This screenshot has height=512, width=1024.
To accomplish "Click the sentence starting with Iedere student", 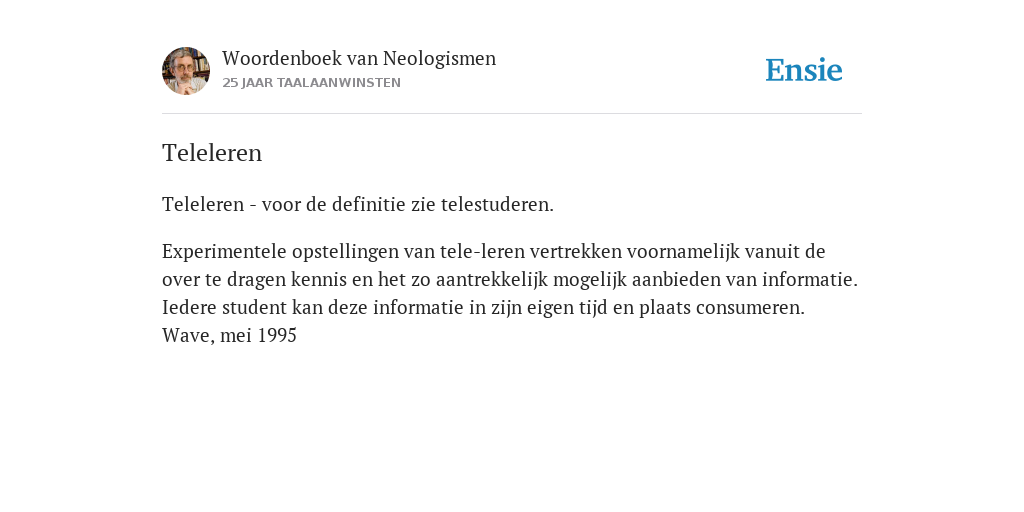I will coord(483,308).
